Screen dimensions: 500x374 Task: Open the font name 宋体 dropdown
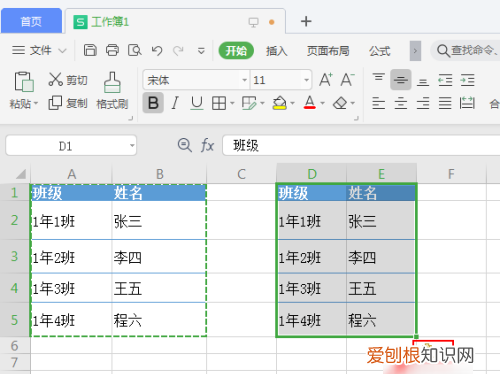(x=244, y=80)
